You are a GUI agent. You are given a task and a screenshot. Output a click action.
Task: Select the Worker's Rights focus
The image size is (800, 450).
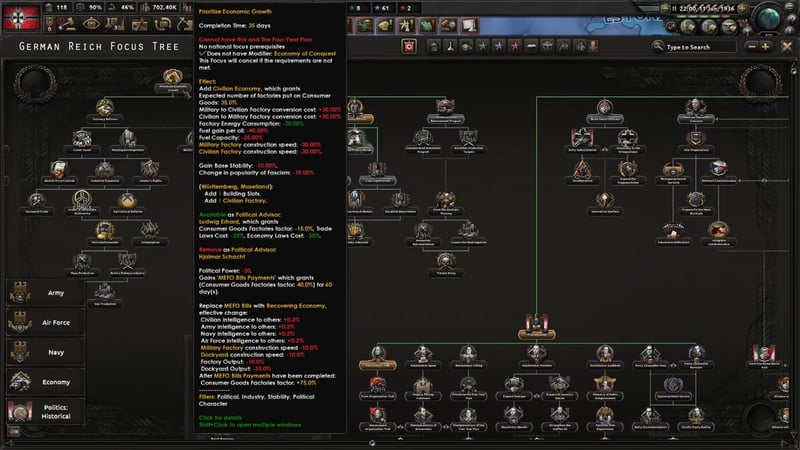[150, 172]
